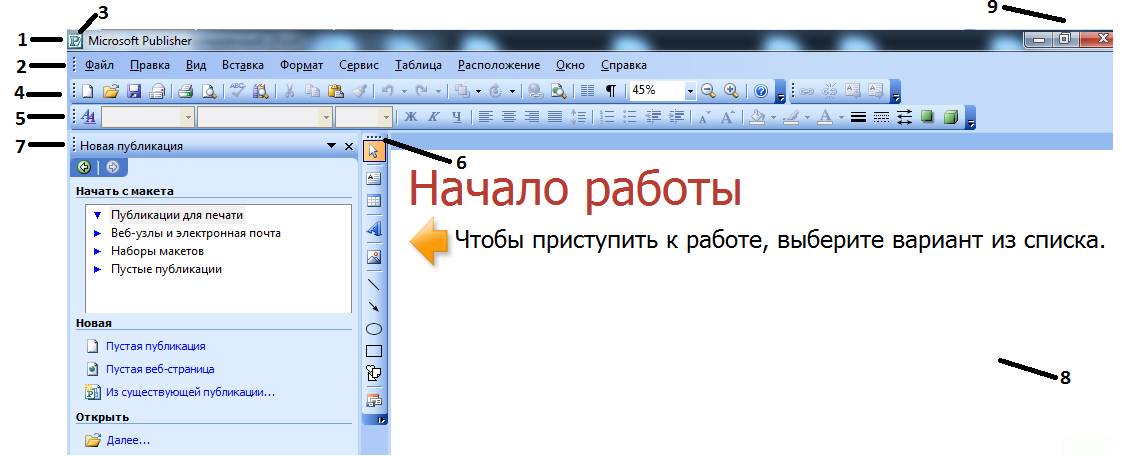Select the Rectangle shape tool
Image resolution: width=1122 pixels, height=456 pixels.
[374, 351]
